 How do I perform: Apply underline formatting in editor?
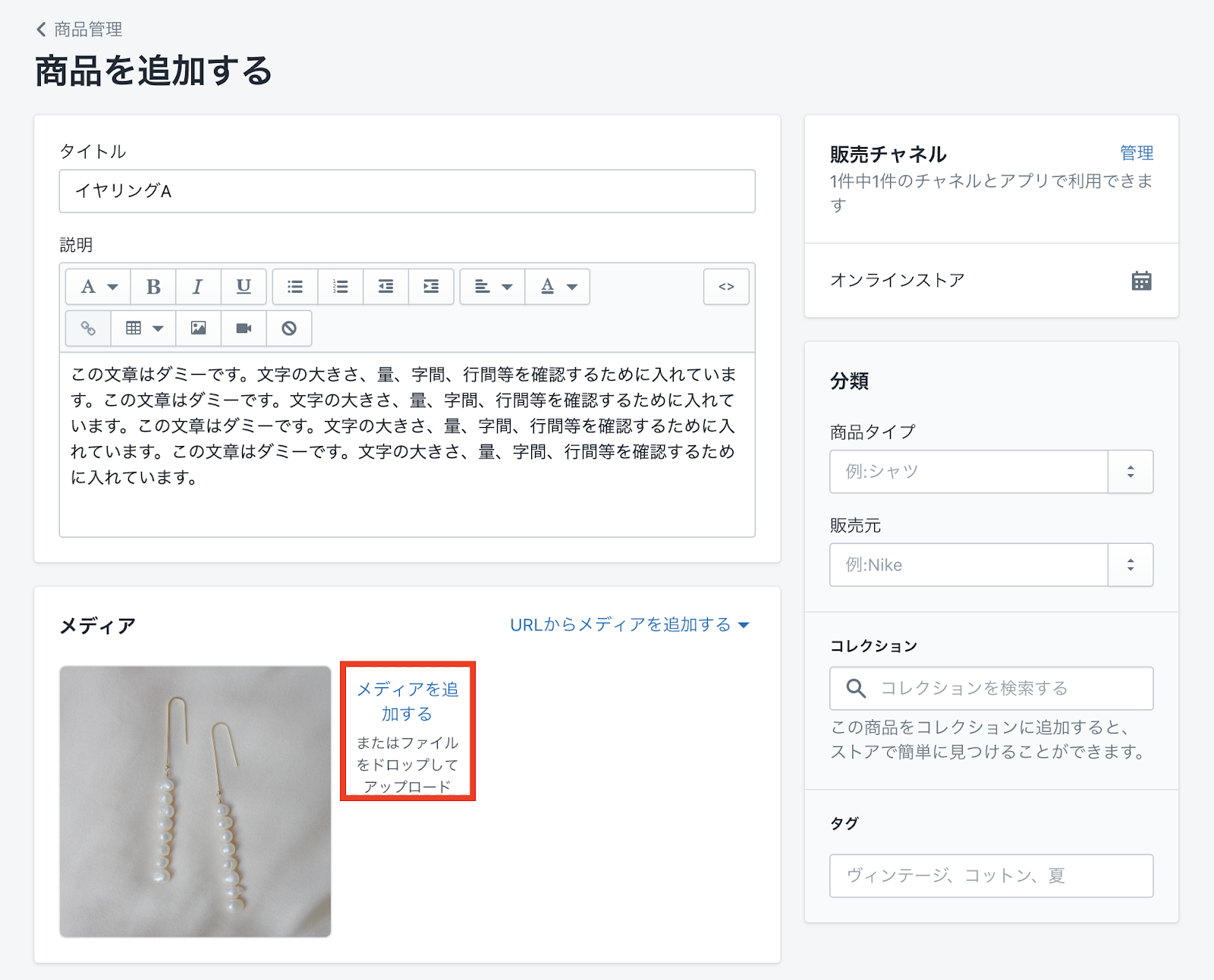click(x=244, y=287)
